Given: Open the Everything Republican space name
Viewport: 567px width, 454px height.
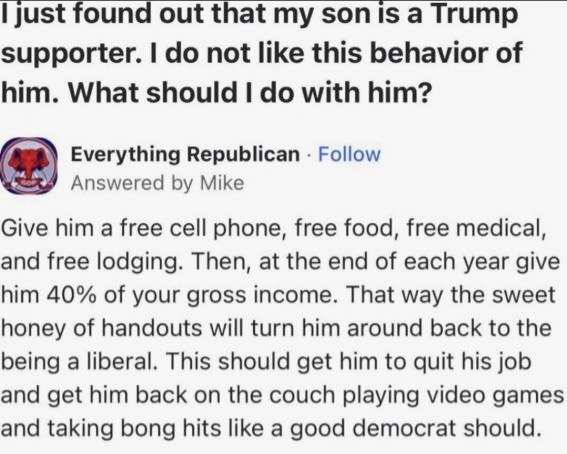Looking at the screenshot, I should [x=185, y=155].
